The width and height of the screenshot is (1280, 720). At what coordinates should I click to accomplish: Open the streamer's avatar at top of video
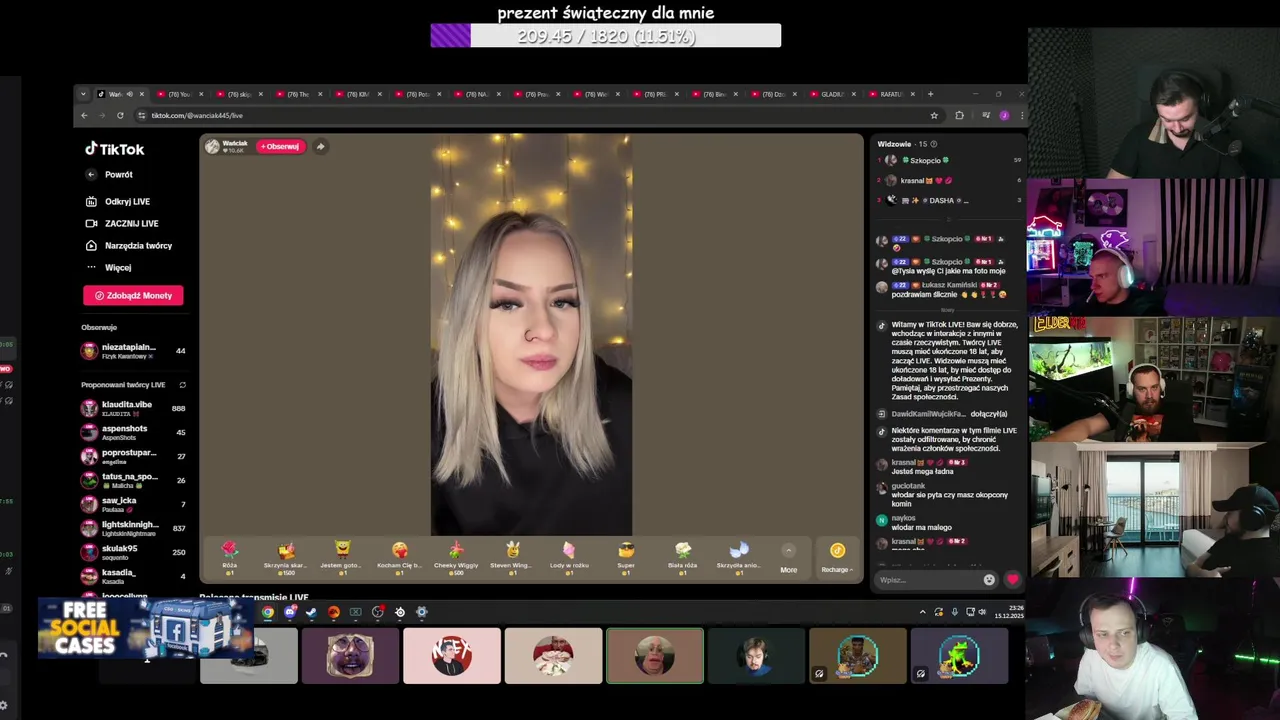212,146
